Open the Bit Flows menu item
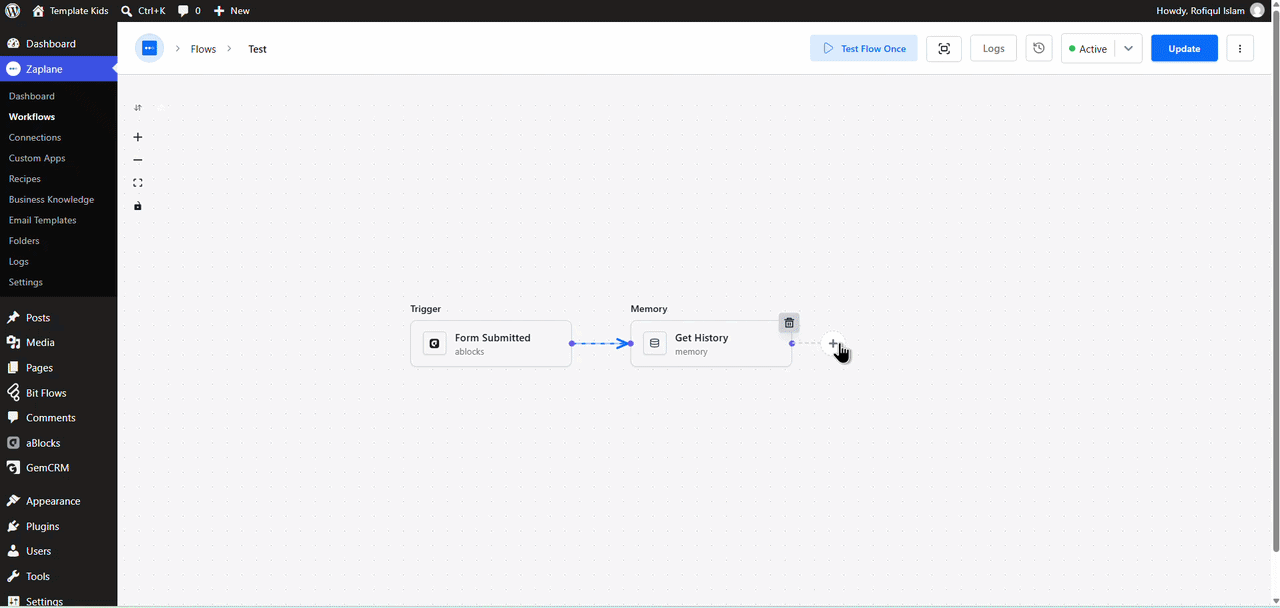This screenshot has width=1280, height=608. click(58, 393)
